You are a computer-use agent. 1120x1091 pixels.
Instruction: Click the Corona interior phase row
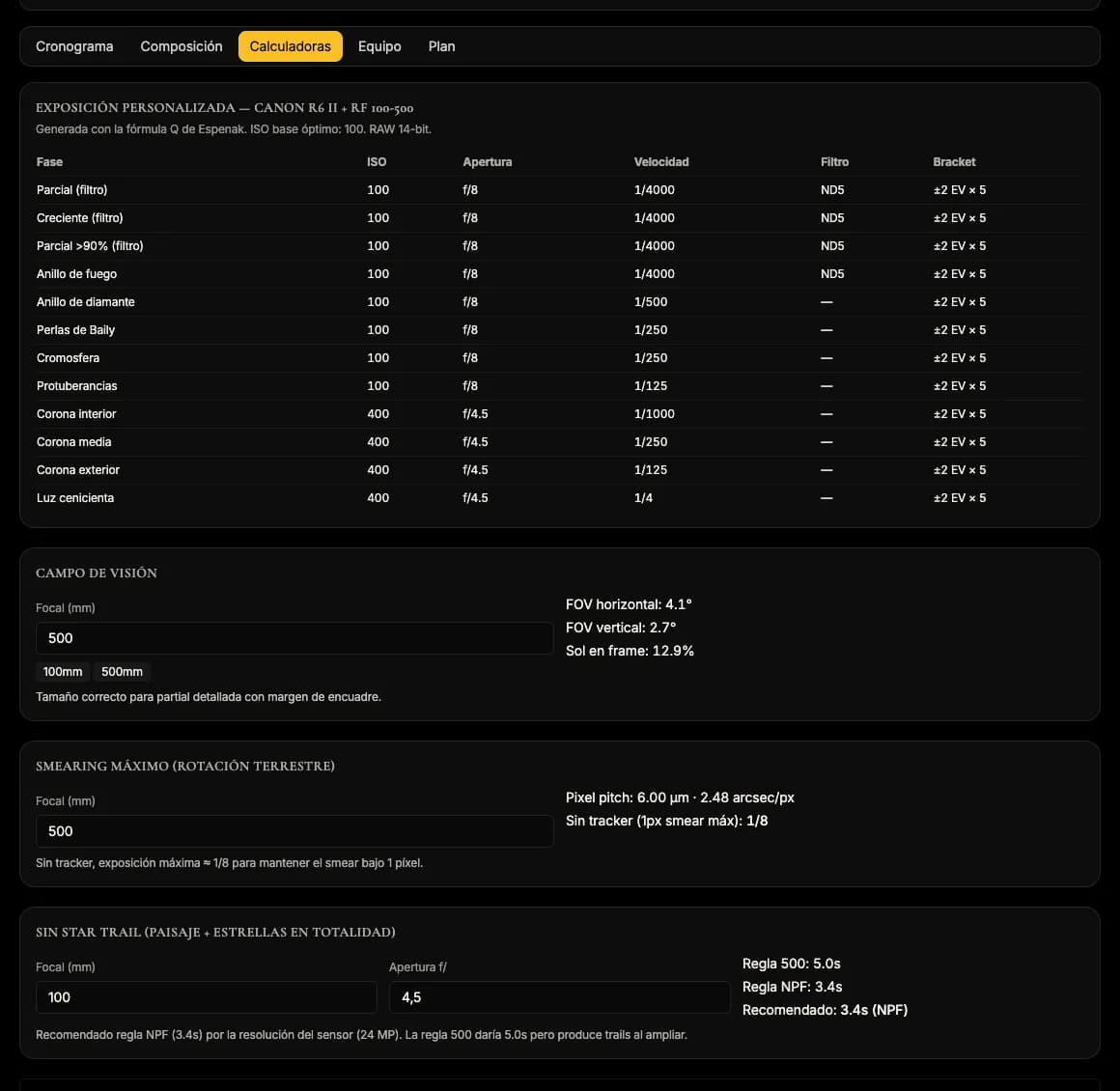coord(559,413)
